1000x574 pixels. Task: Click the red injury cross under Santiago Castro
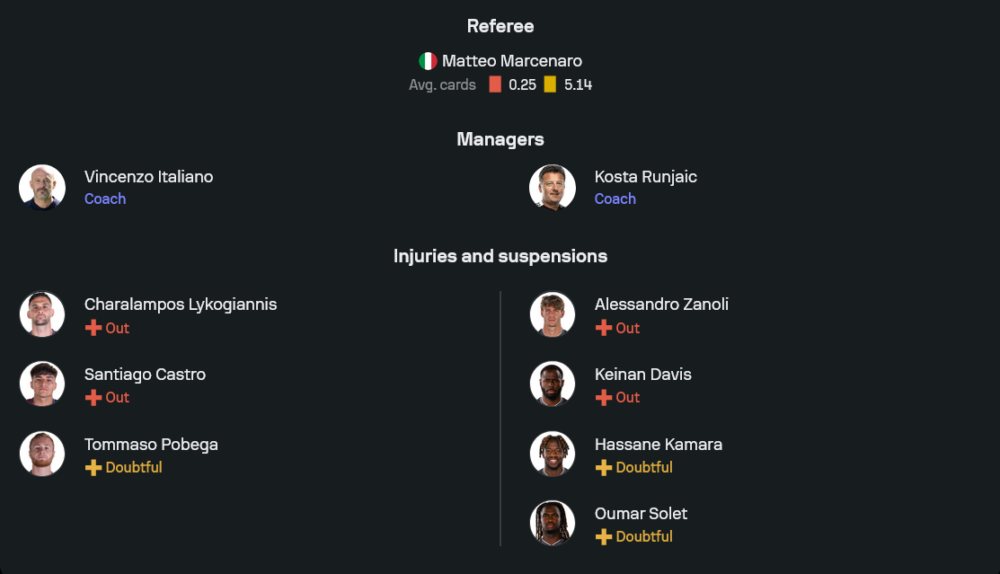pos(93,397)
